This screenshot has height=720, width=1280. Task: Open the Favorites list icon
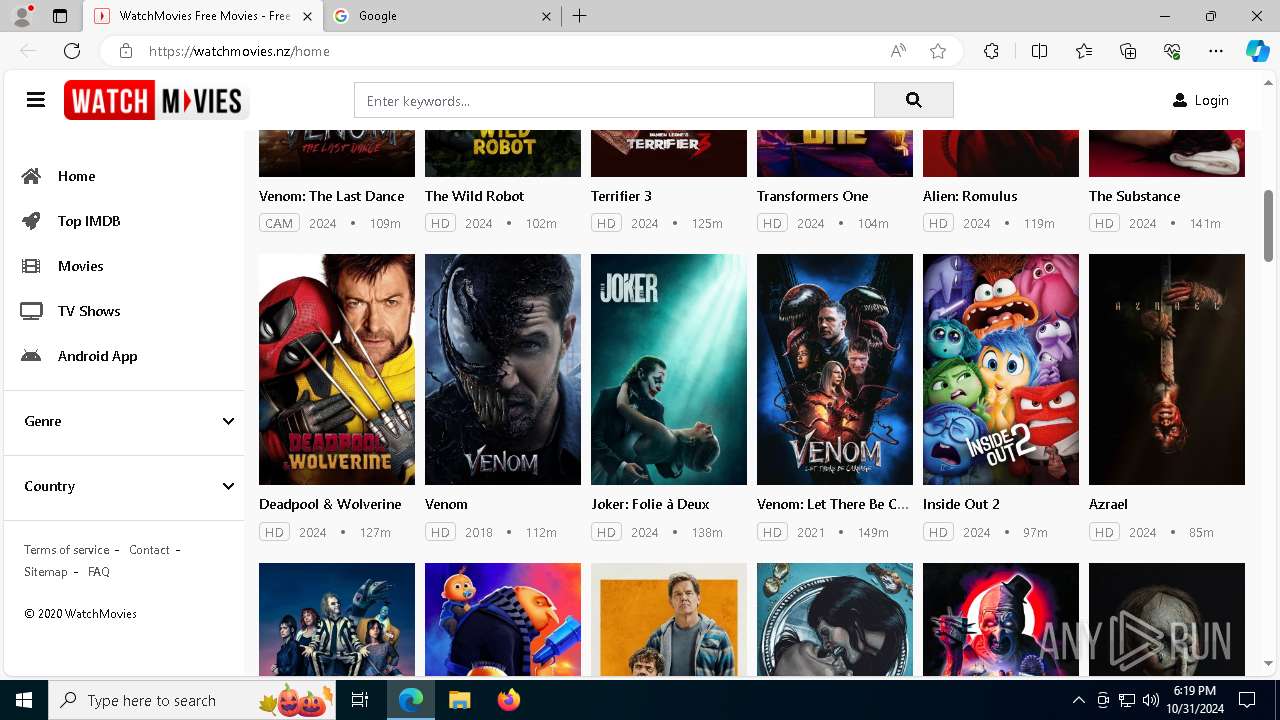click(1084, 51)
